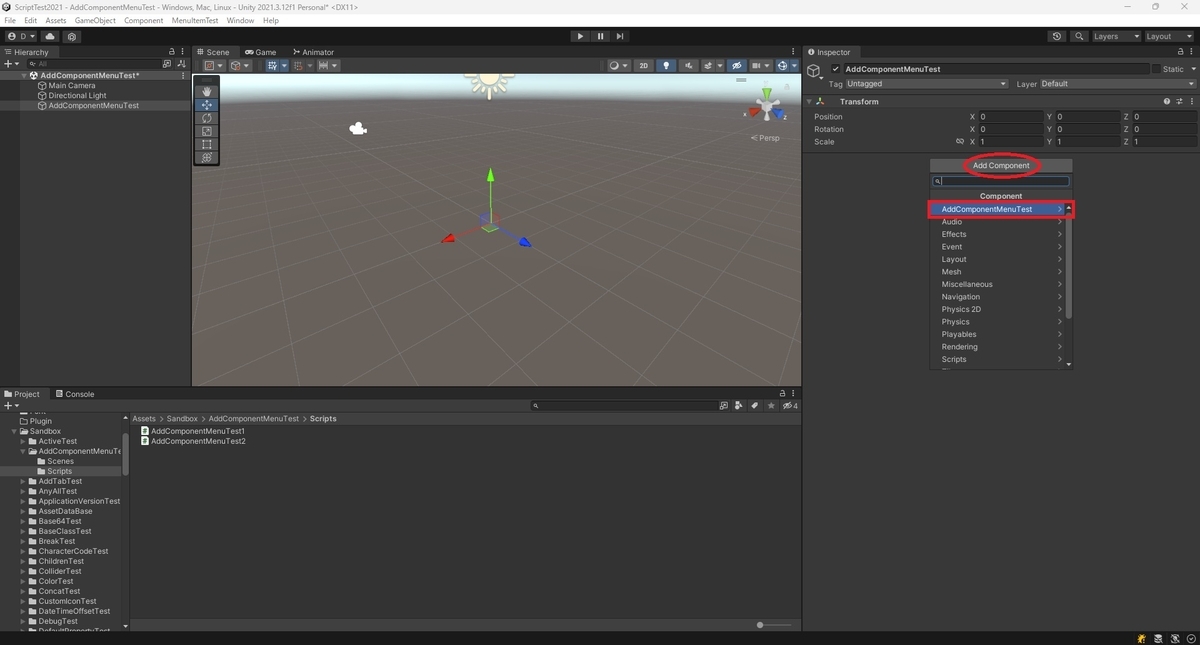Open Scene view options menu

coord(795,52)
